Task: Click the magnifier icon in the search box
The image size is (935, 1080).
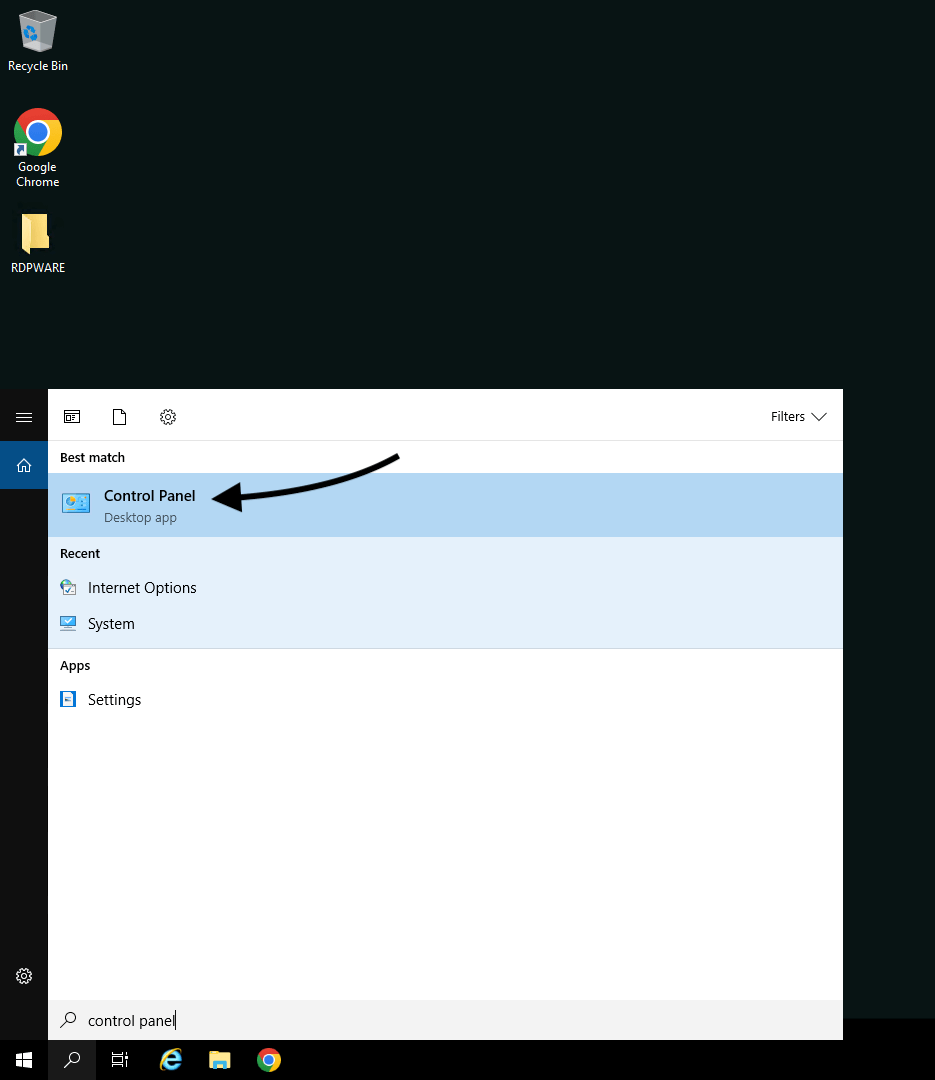Action: pyautogui.click(x=68, y=1020)
